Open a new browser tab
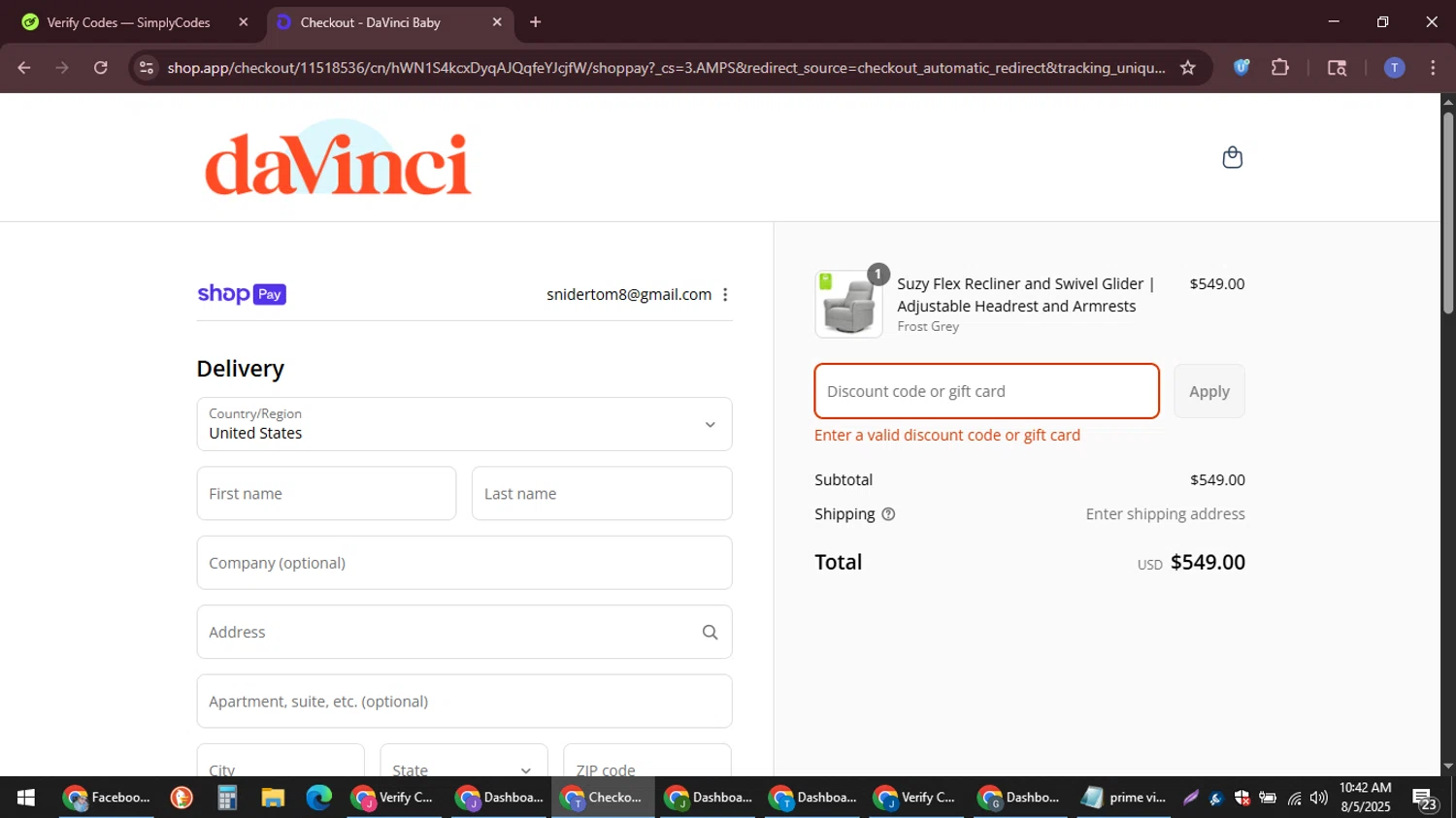1456x818 pixels. [x=535, y=21]
